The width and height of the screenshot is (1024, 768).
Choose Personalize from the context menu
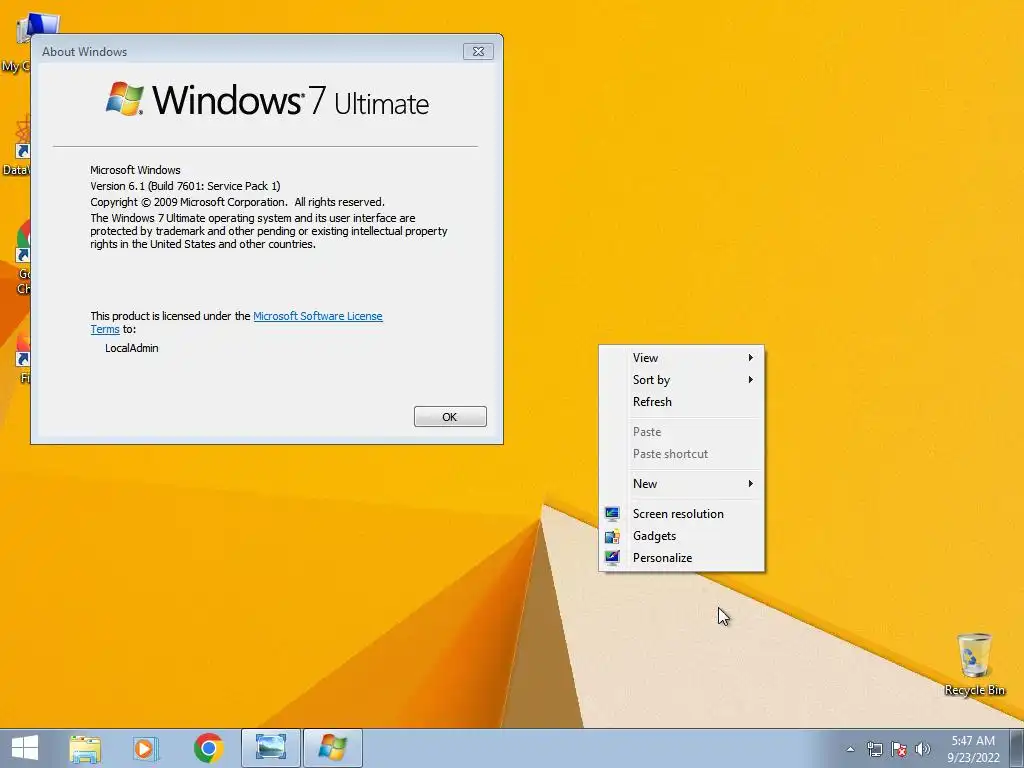coord(681,558)
